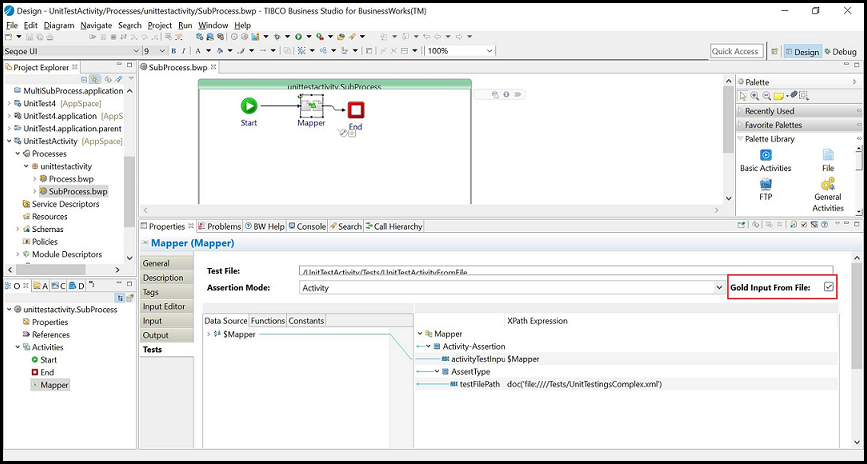The height and width of the screenshot is (464, 867).
Task: Open the font name dropdown Segoe UI
Action: (137, 51)
